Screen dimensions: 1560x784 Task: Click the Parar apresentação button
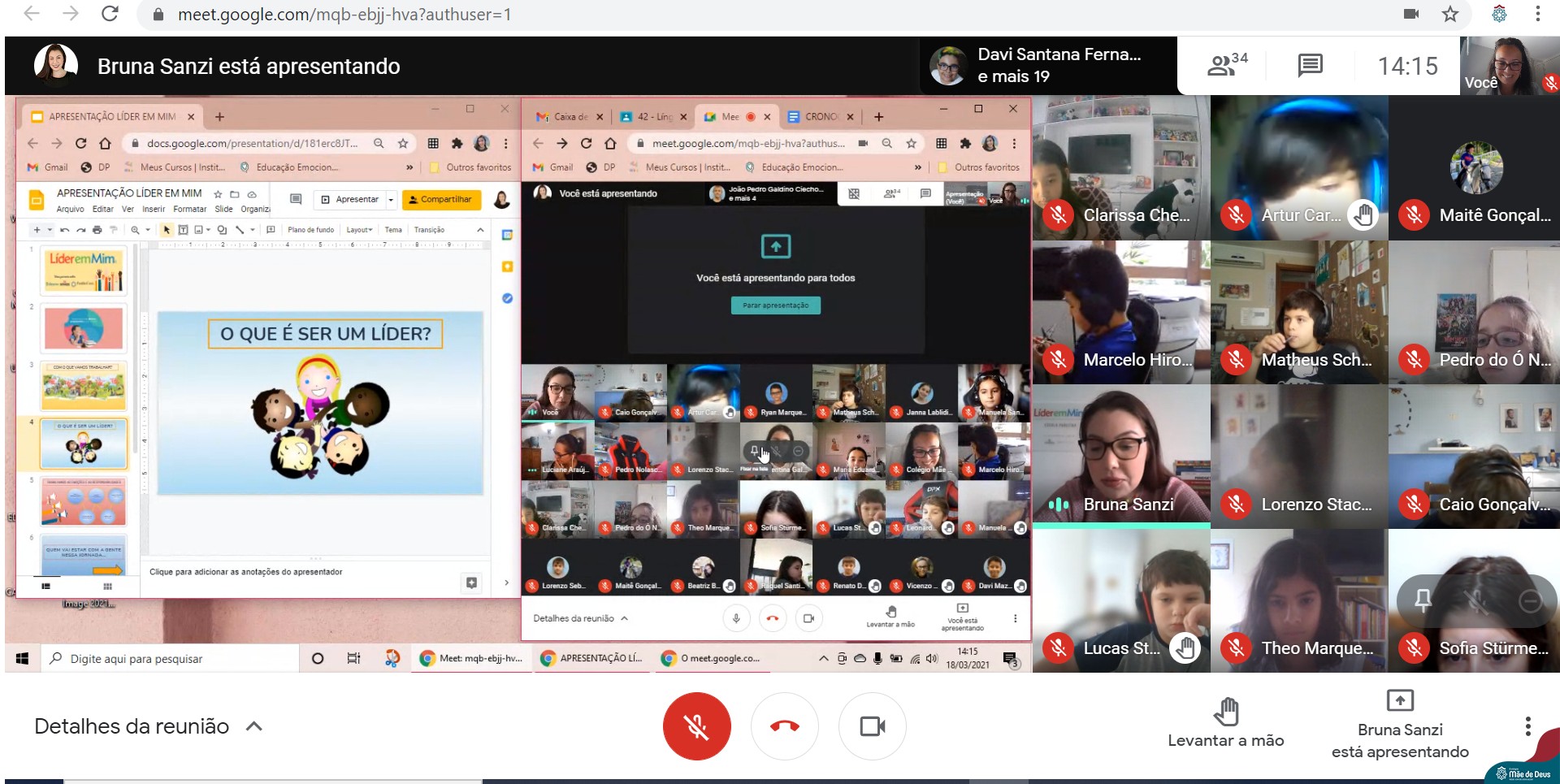coord(775,305)
